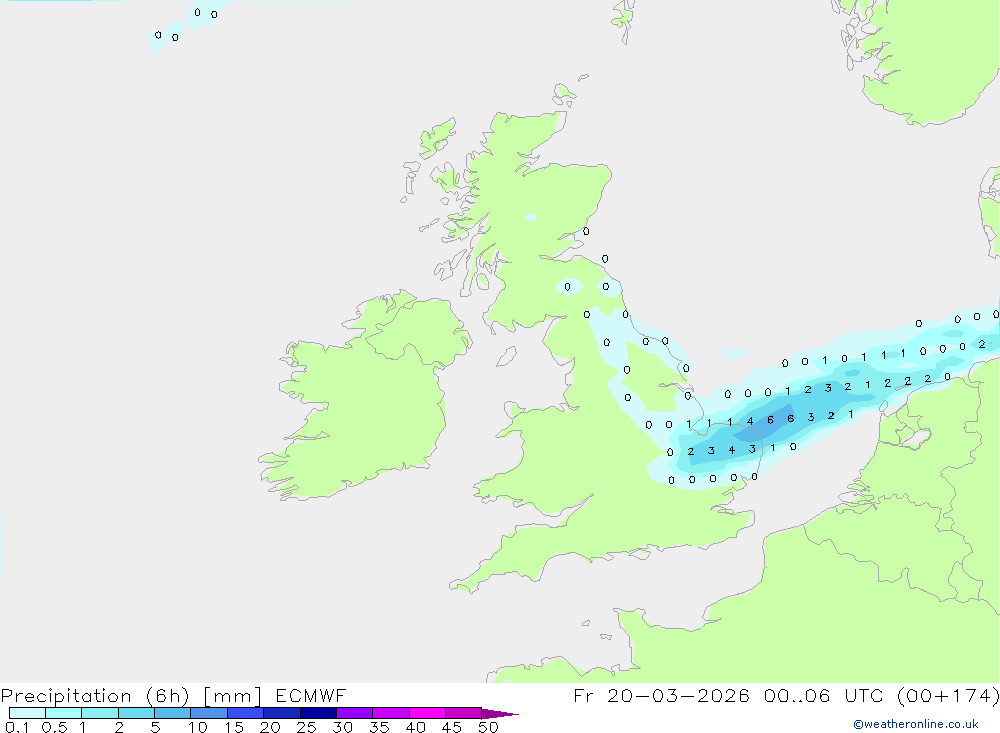Click the "Precipitation (6h)" title text
The height and width of the screenshot is (733, 1000).
95,696
